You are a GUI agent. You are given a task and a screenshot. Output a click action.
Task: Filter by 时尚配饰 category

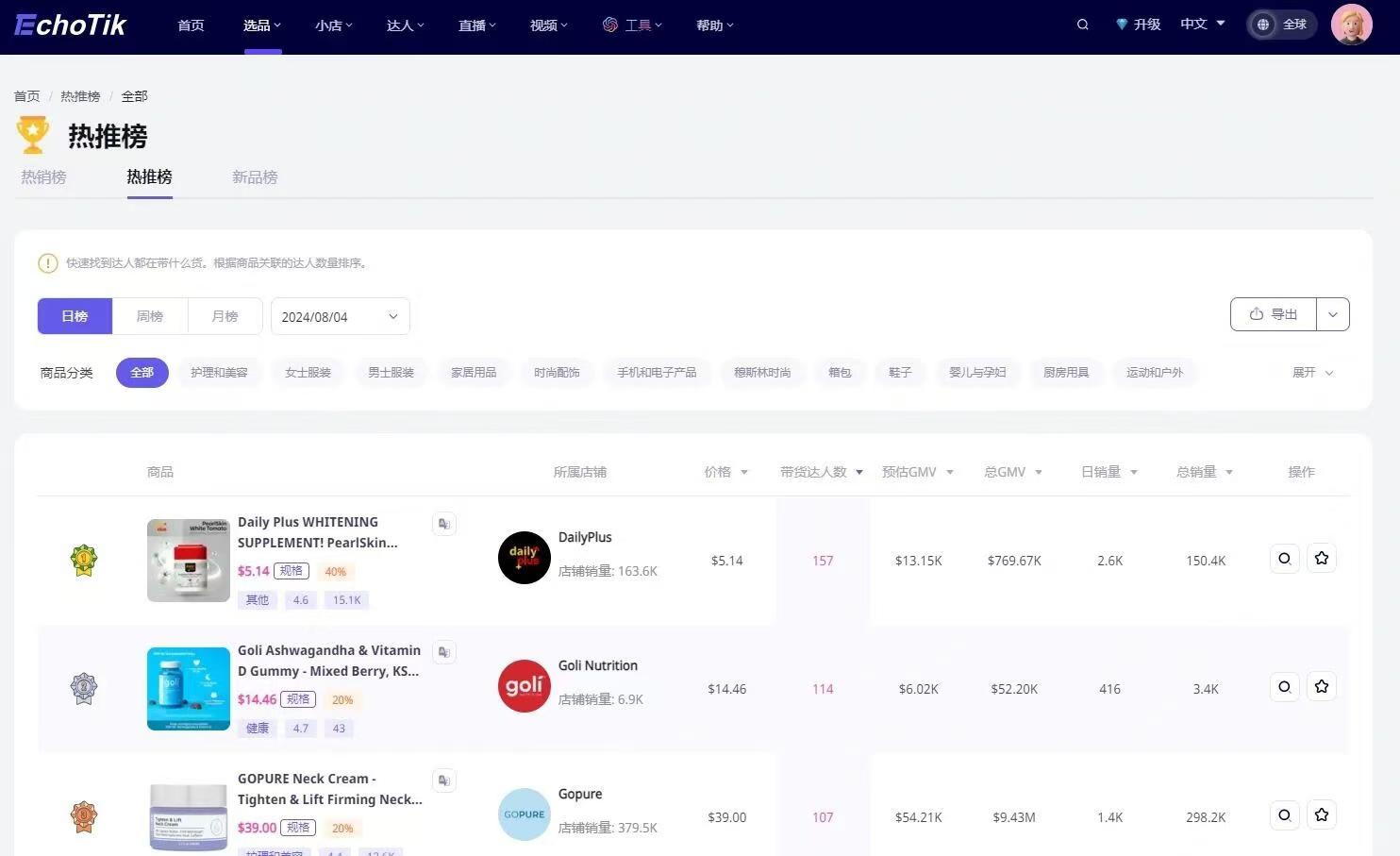pyautogui.click(x=557, y=373)
